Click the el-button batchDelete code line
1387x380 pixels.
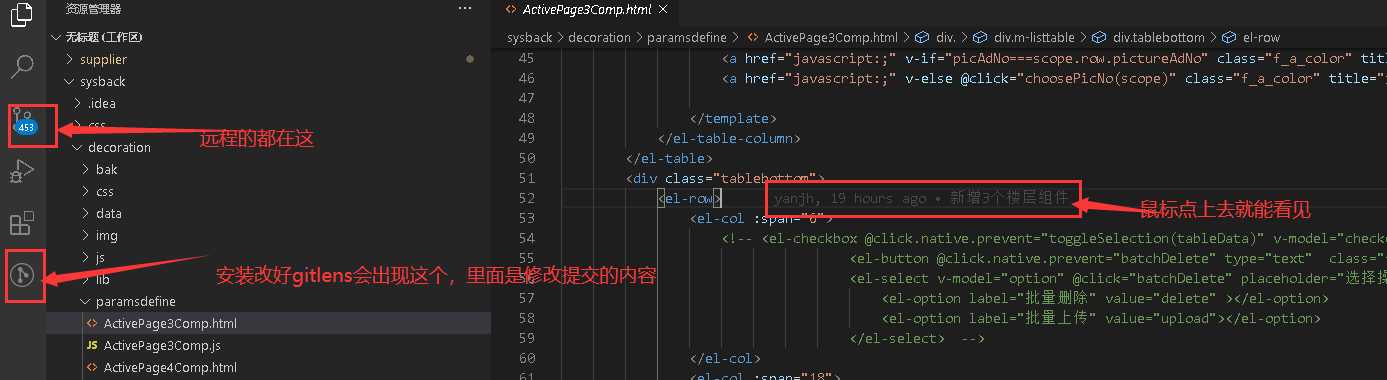pos(1118,258)
